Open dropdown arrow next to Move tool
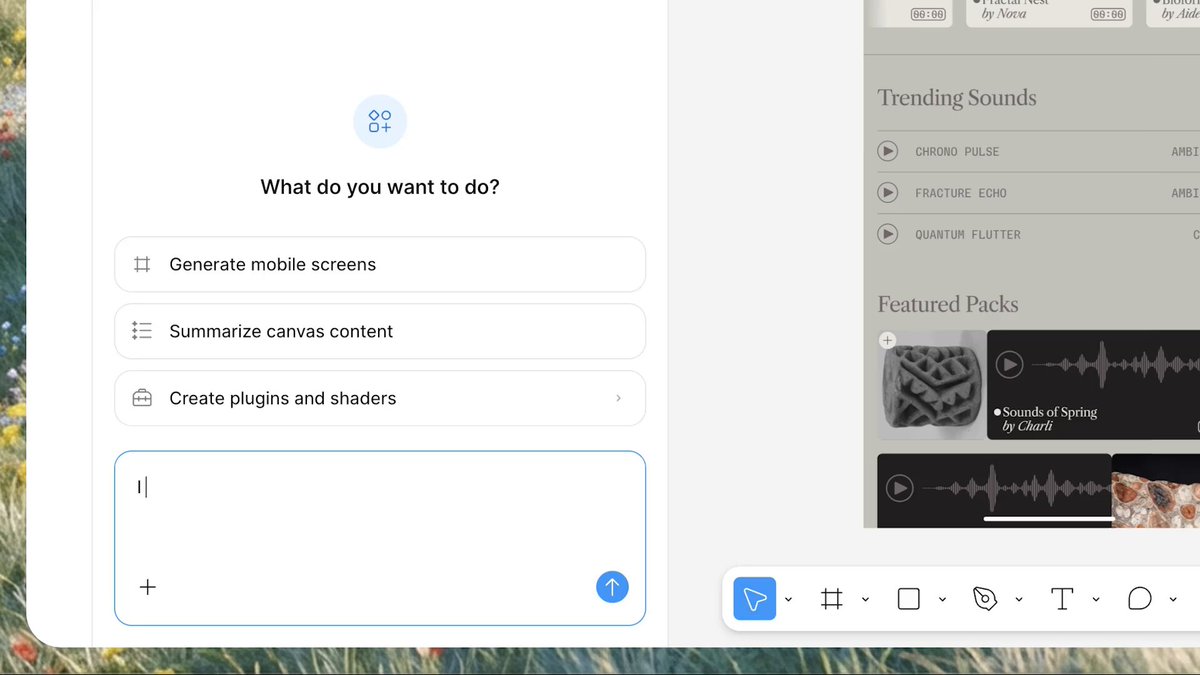 (789, 599)
